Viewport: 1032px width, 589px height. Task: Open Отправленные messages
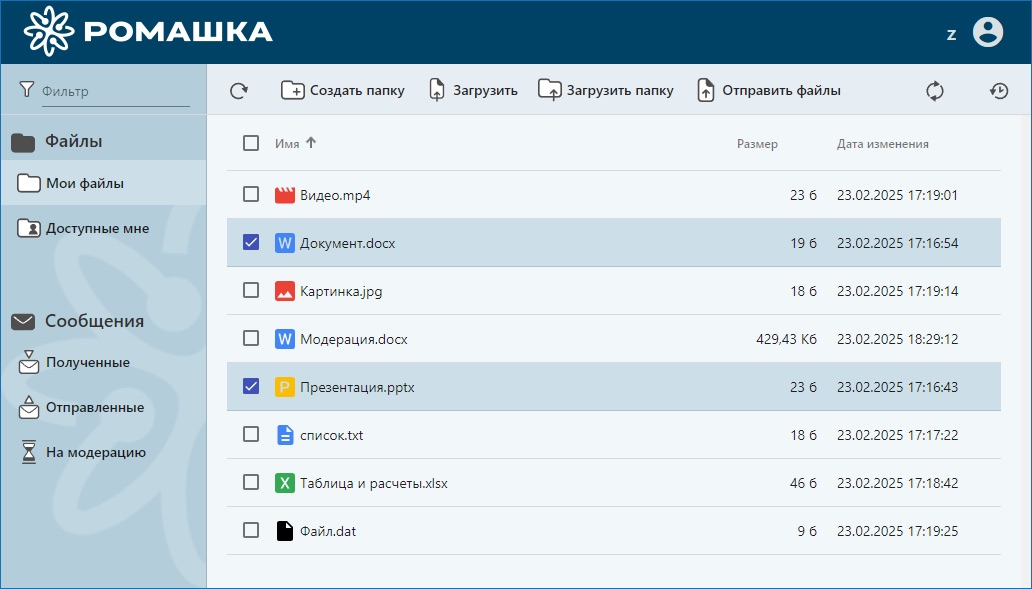pos(103,407)
